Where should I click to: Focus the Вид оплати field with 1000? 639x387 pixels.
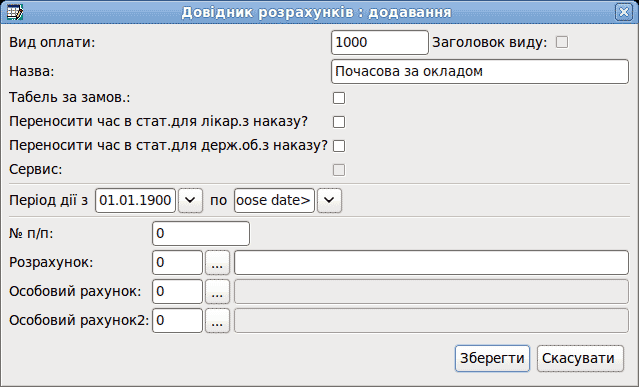point(380,42)
